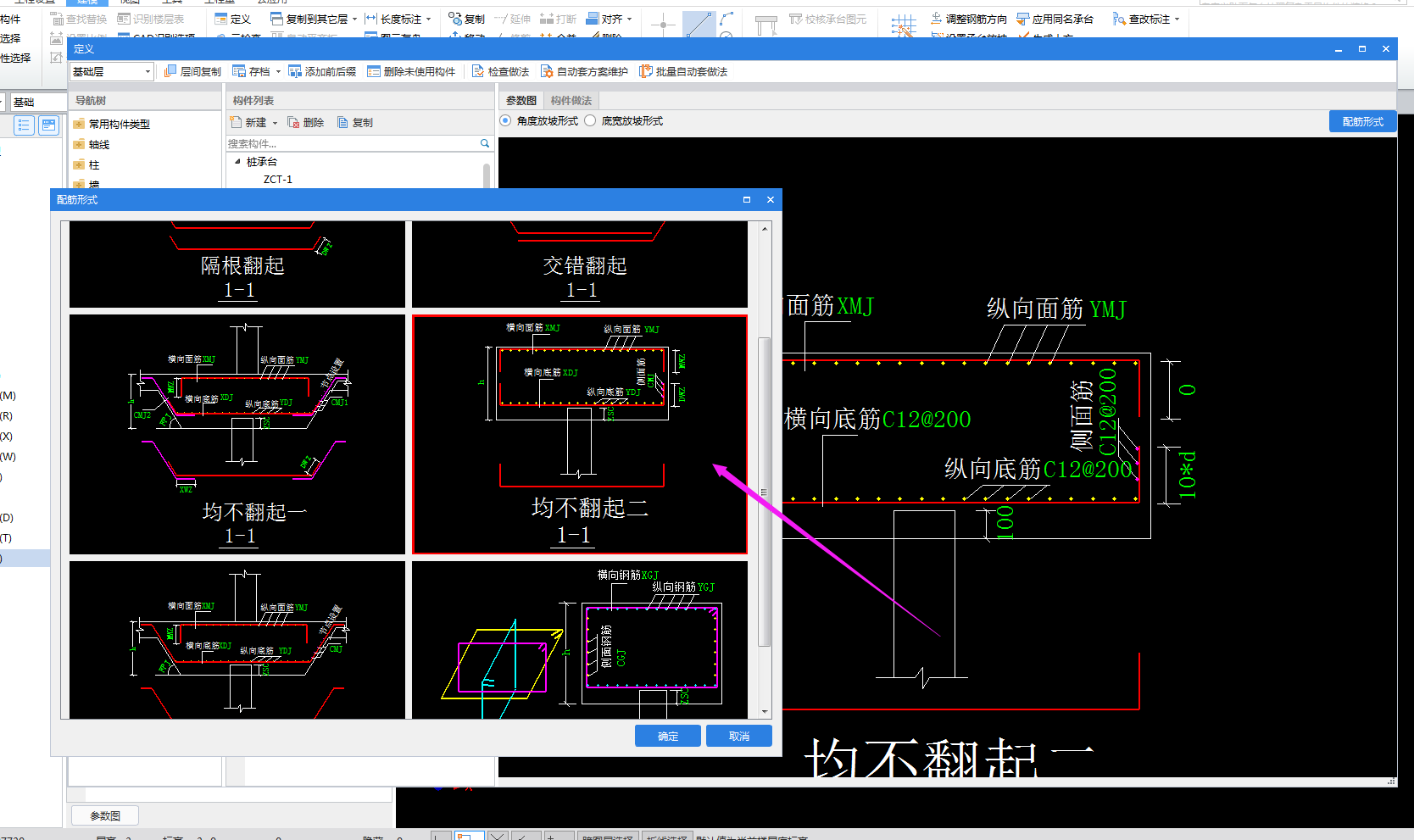Collapse the 桩承台 tree node

click(237, 161)
